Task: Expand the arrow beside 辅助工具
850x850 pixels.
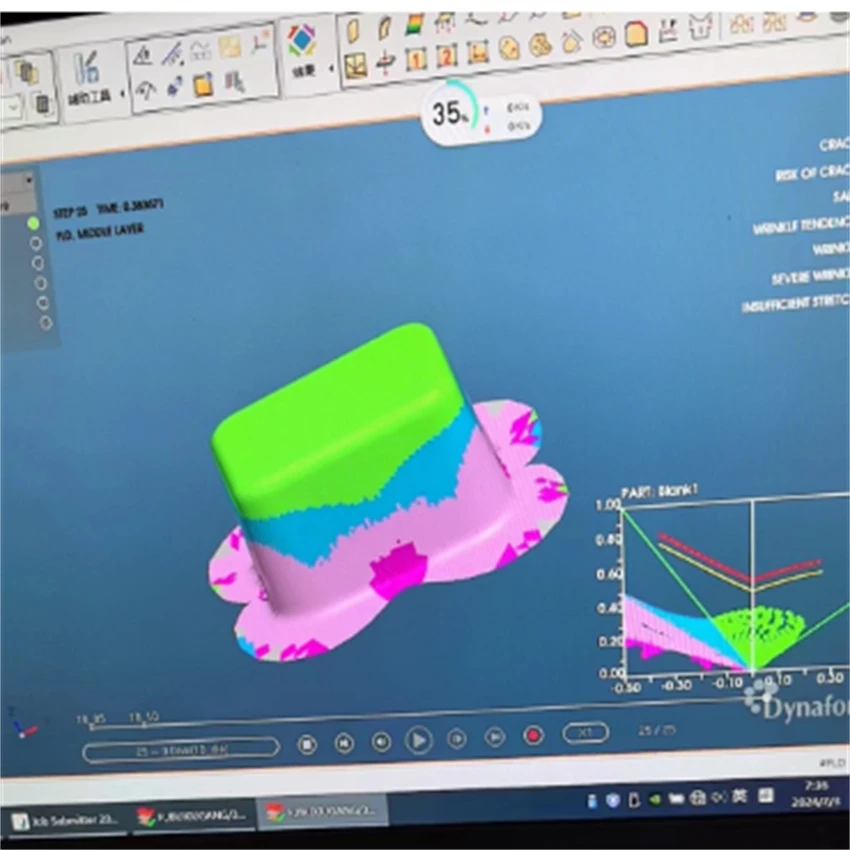Action: click(x=123, y=94)
